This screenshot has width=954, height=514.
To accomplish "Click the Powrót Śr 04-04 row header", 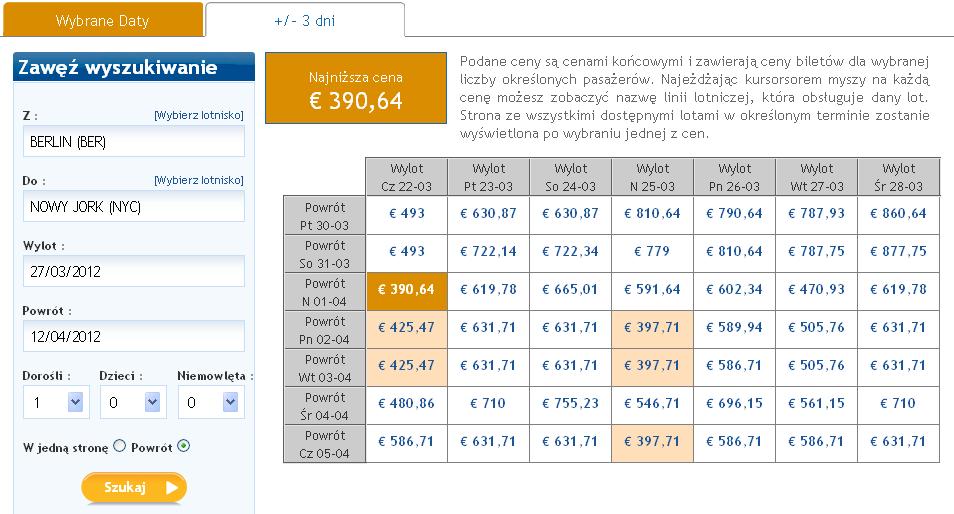I will (325, 406).
